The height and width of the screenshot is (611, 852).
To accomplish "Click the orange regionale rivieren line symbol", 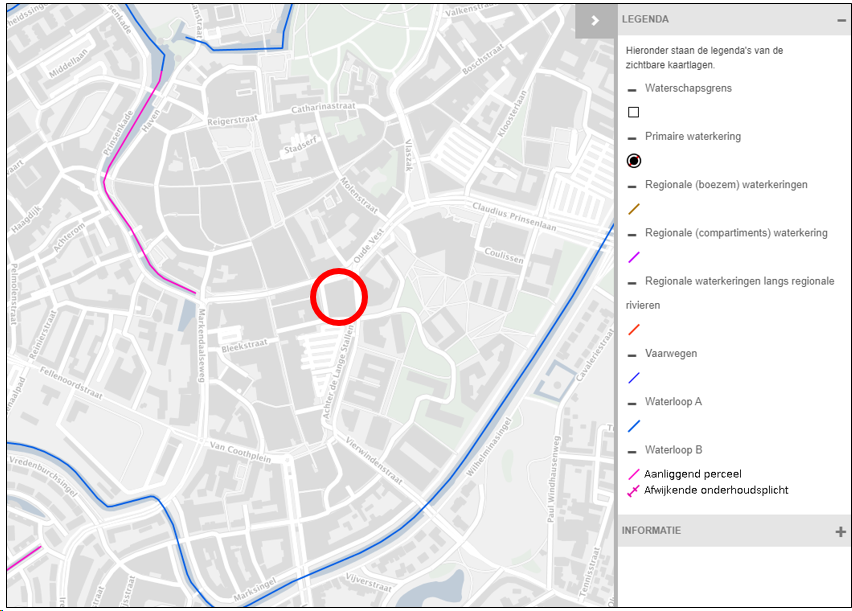I will pyautogui.click(x=634, y=329).
